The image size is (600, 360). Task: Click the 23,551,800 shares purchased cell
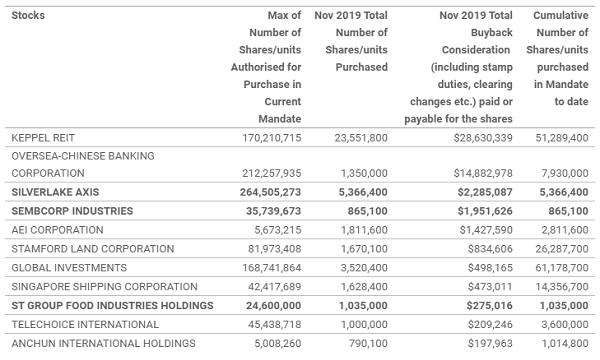[361, 138]
